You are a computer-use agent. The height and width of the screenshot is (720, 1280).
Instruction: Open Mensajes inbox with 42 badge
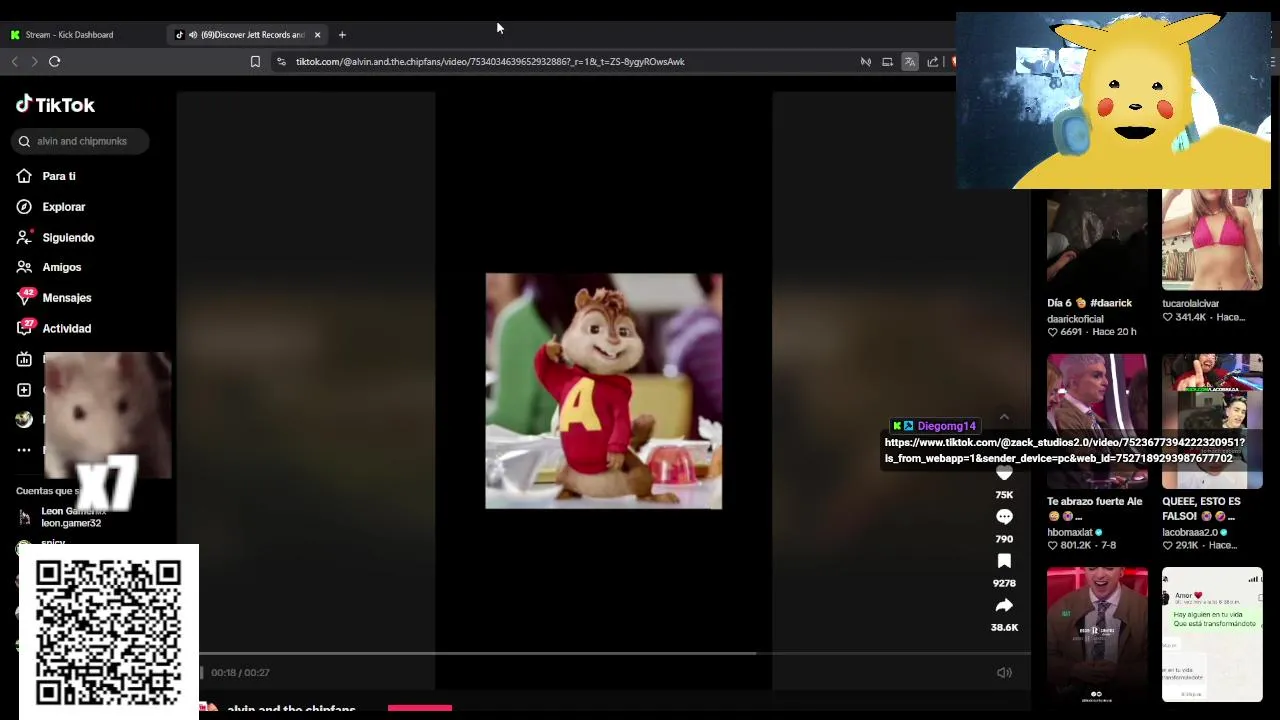pos(54,298)
